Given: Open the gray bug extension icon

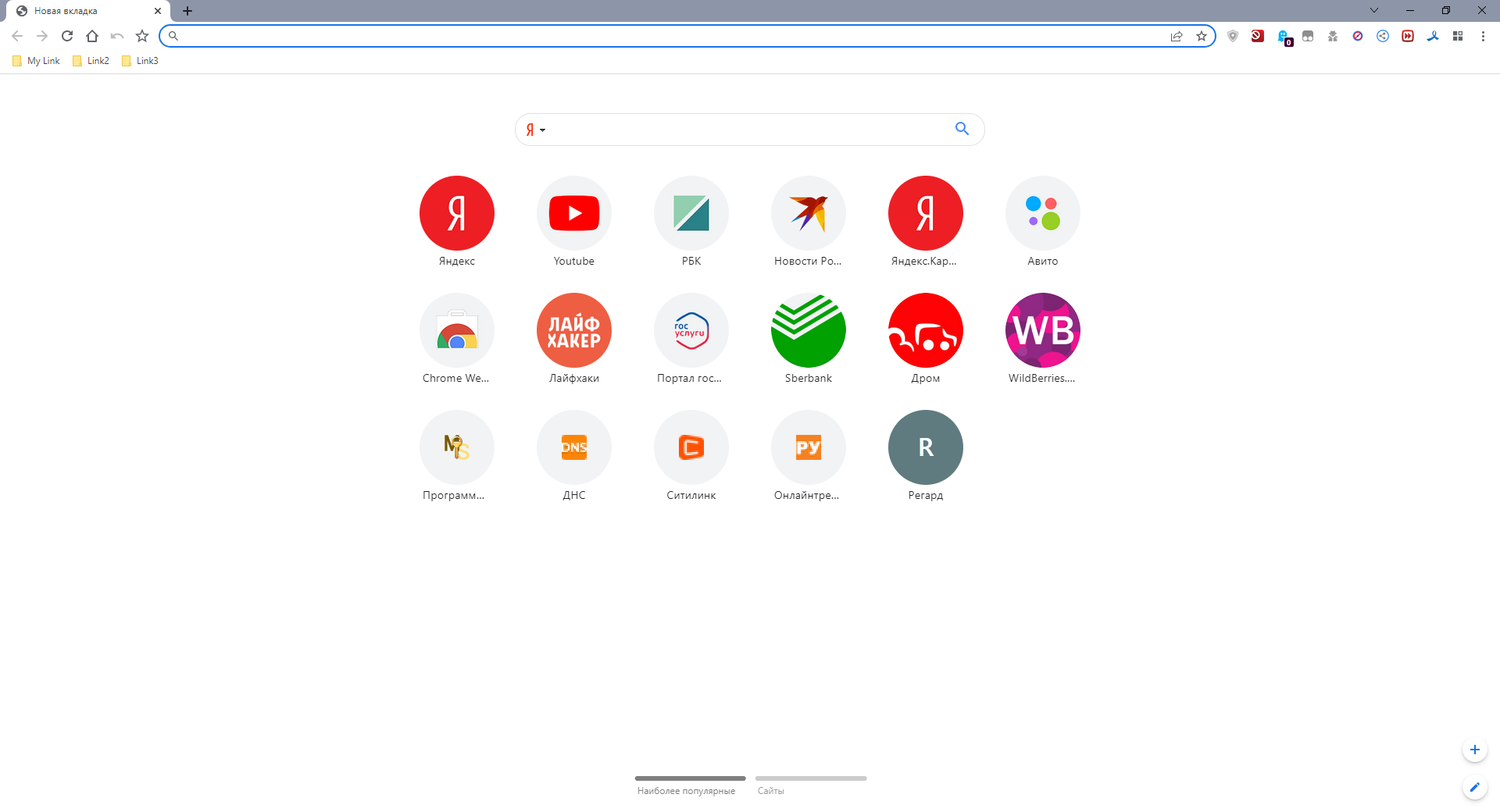Looking at the screenshot, I should point(1333,36).
